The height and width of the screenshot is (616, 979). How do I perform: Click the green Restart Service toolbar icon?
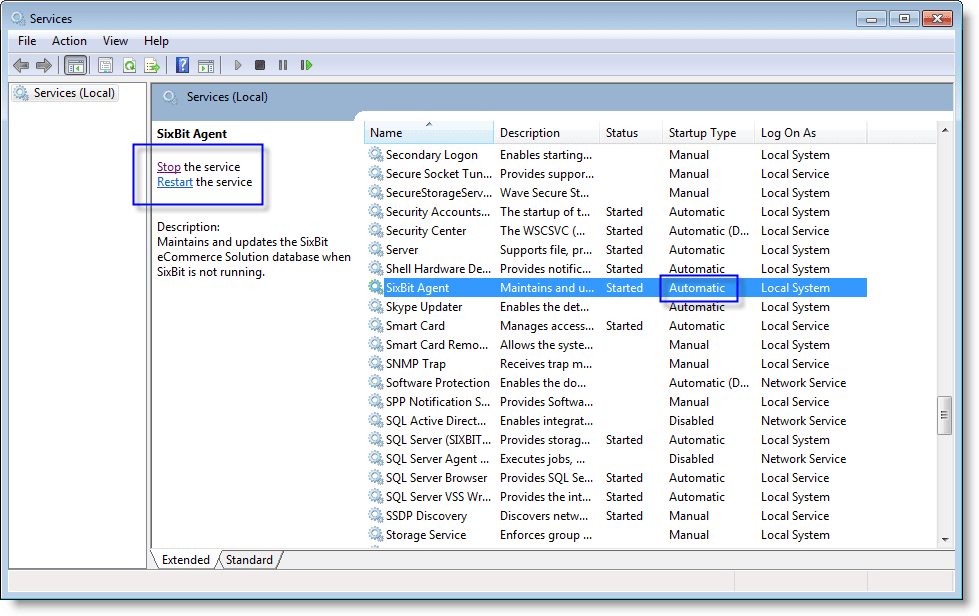point(306,65)
